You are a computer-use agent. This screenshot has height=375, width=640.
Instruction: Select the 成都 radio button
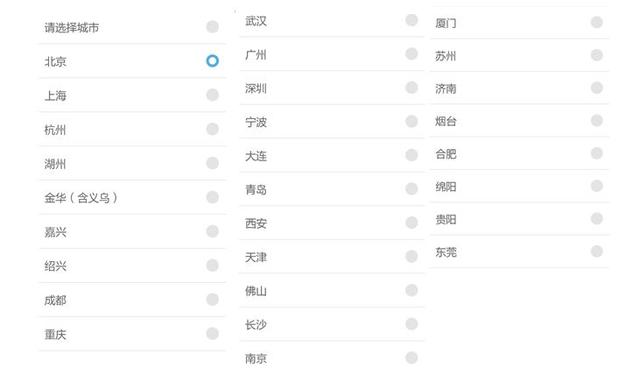click(212, 299)
